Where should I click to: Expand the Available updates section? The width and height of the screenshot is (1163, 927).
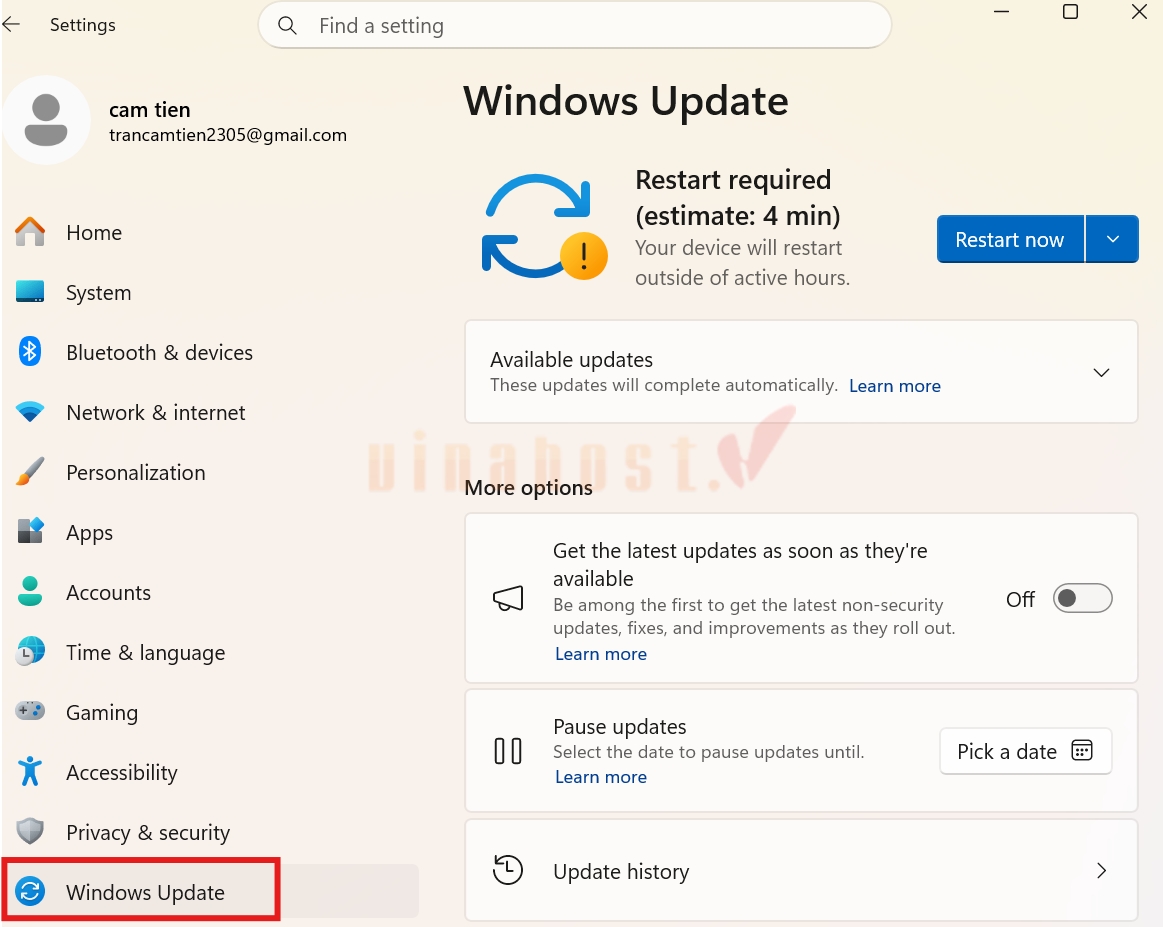[1101, 372]
